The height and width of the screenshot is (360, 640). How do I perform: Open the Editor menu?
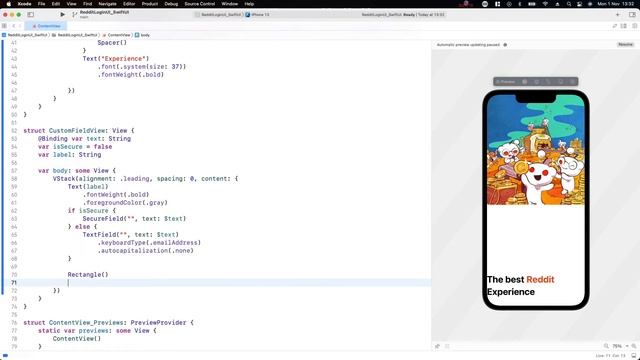coord(129,4)
